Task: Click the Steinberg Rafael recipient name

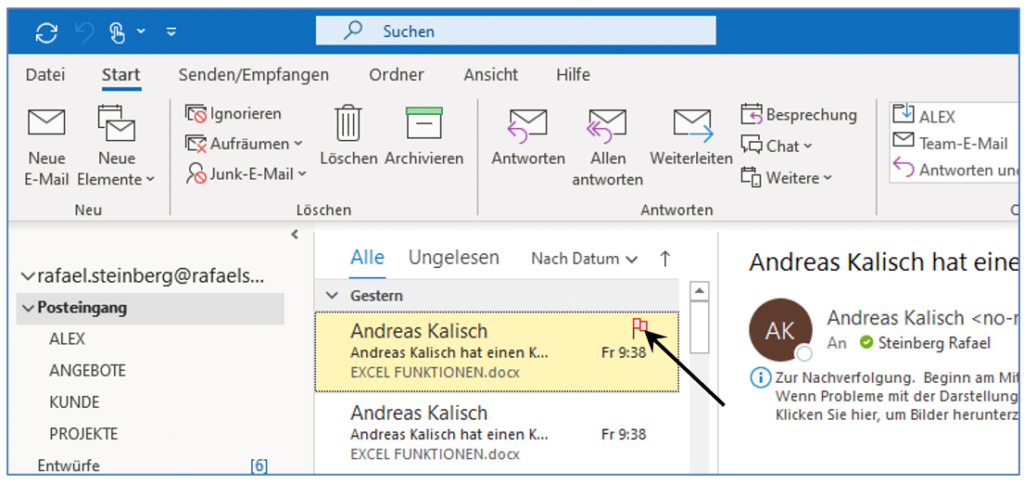Action: [934, 342]
